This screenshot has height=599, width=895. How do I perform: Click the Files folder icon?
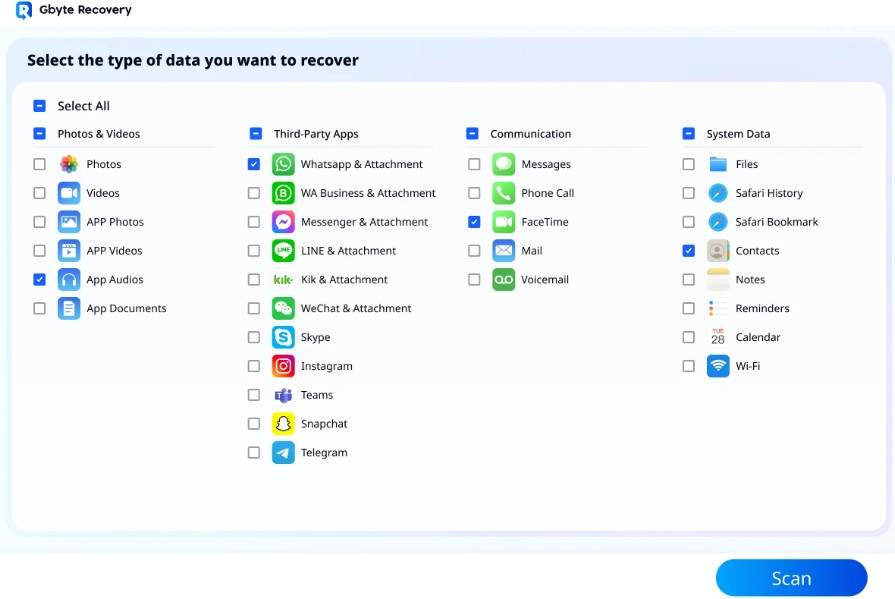(x=718, y=164)
